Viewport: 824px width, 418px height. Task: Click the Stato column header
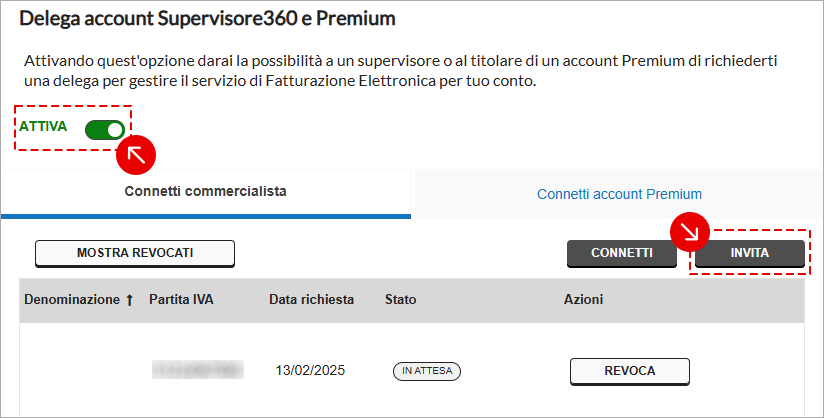pyautogui.click(x=400, y=300)
